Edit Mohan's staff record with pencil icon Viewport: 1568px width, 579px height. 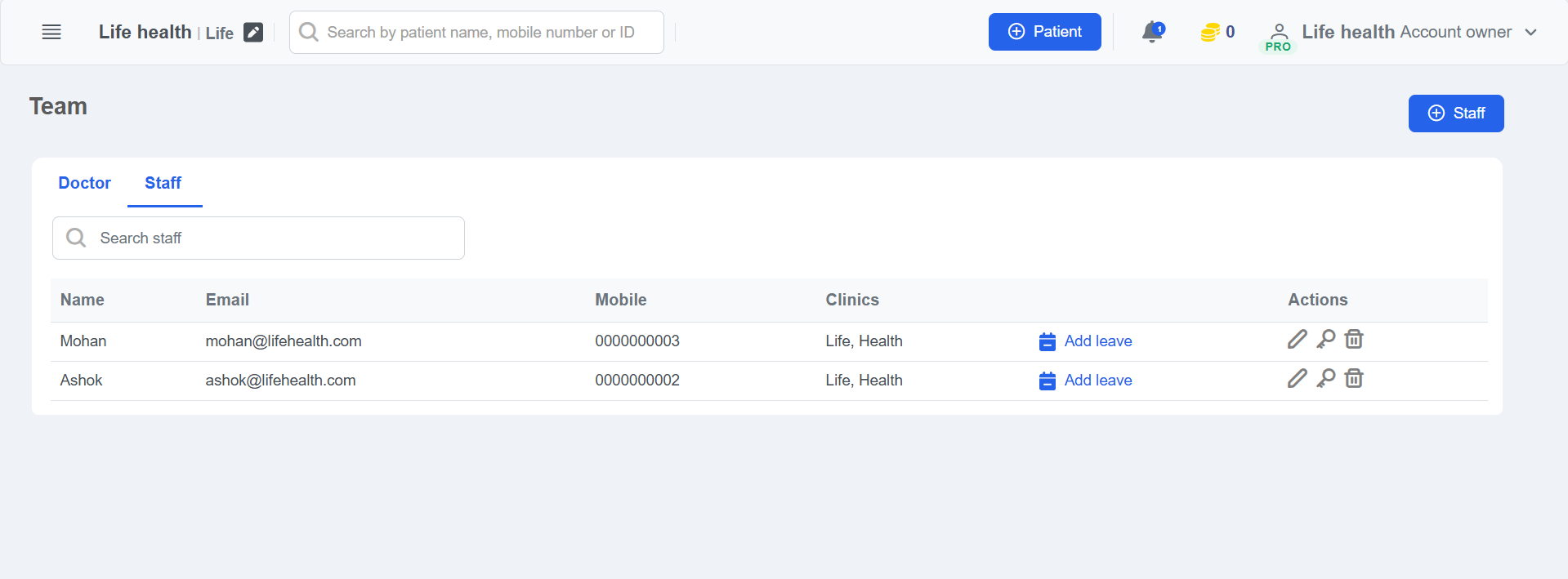coord(1297,339)
